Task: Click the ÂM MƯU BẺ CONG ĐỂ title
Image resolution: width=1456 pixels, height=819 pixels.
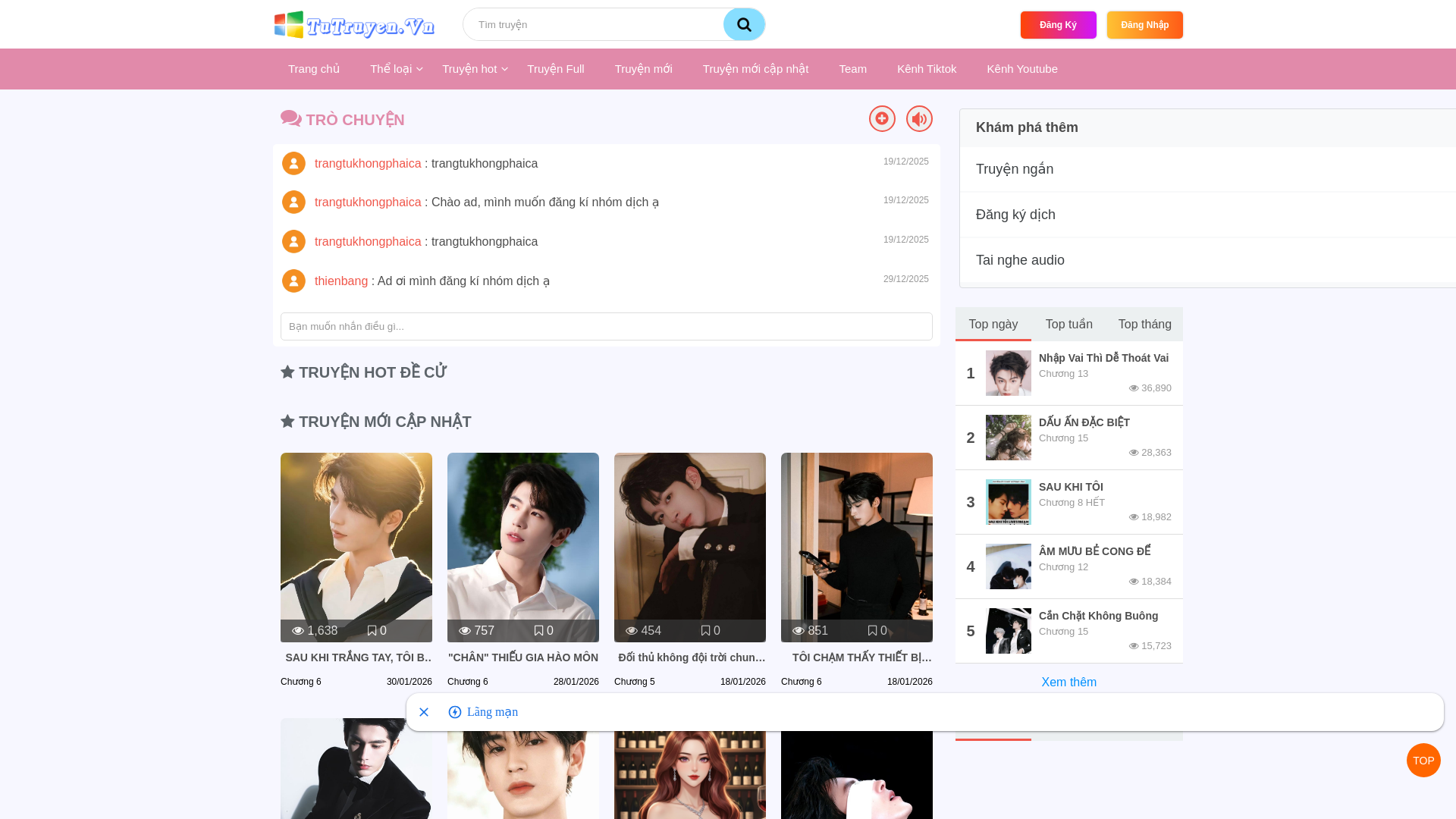Action: point(1094,551)
